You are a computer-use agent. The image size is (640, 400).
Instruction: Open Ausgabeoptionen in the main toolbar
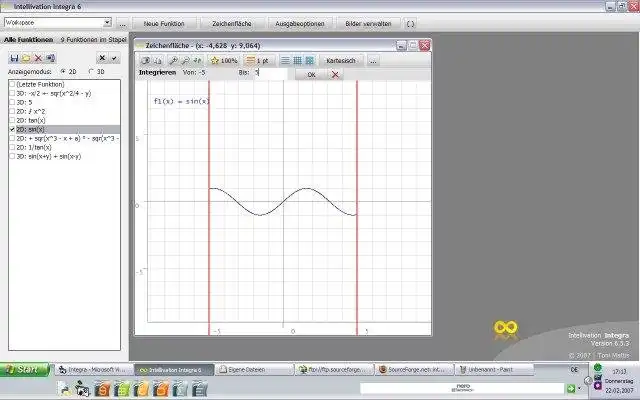(300, 24)
